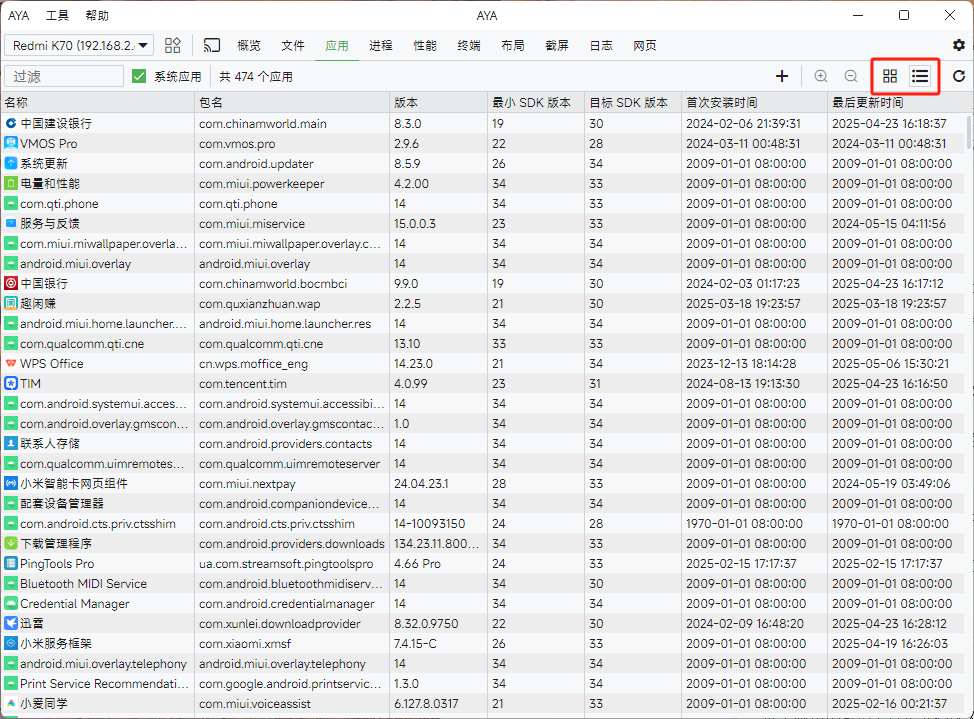Click the plus icon to install app
Image resolution: width=974 pixels, height=719 pixels.
tap(782, 76)
